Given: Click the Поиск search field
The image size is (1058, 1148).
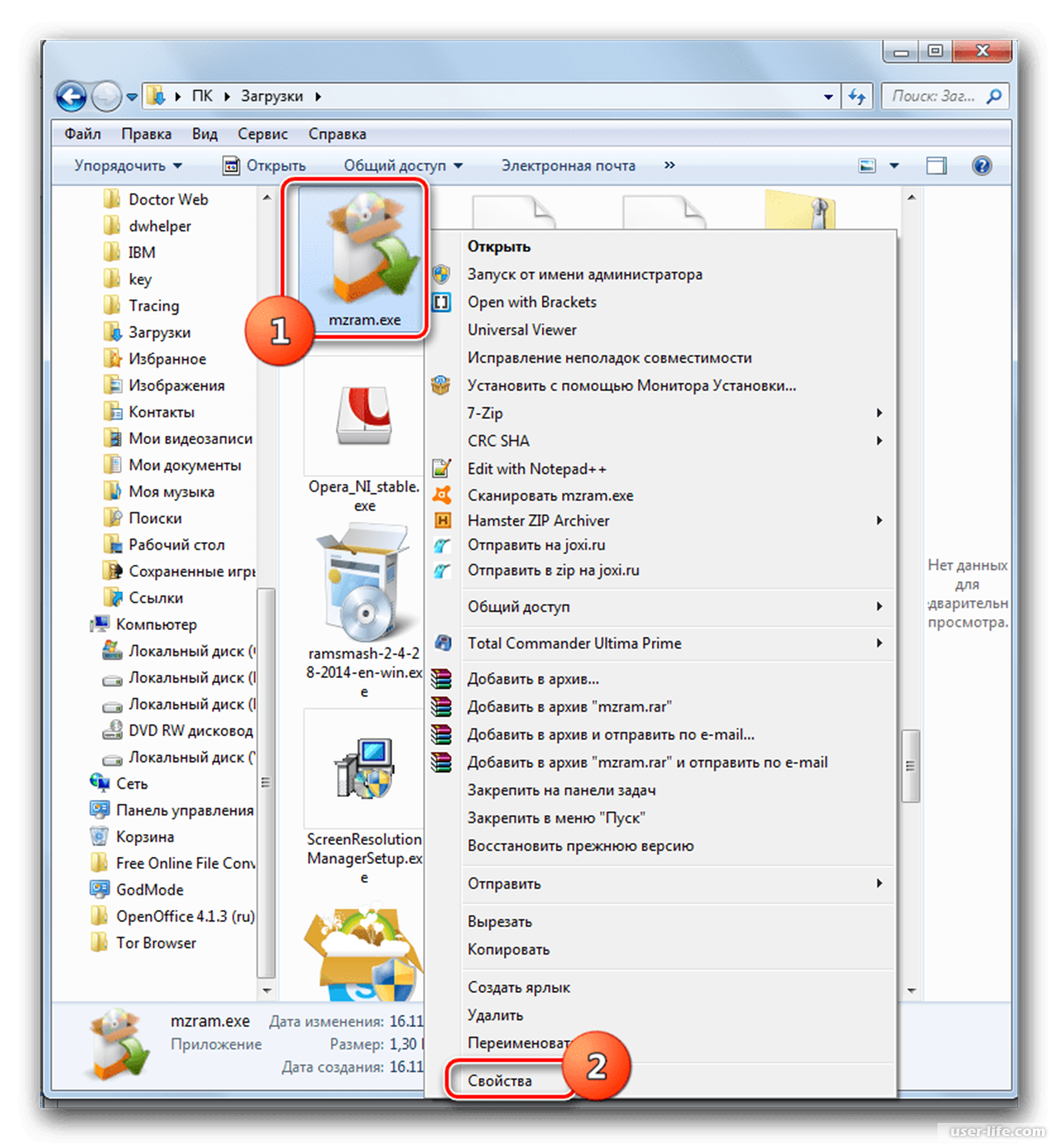Looking at the screenshot, I should pyautogui.click(x=934, y=96).
